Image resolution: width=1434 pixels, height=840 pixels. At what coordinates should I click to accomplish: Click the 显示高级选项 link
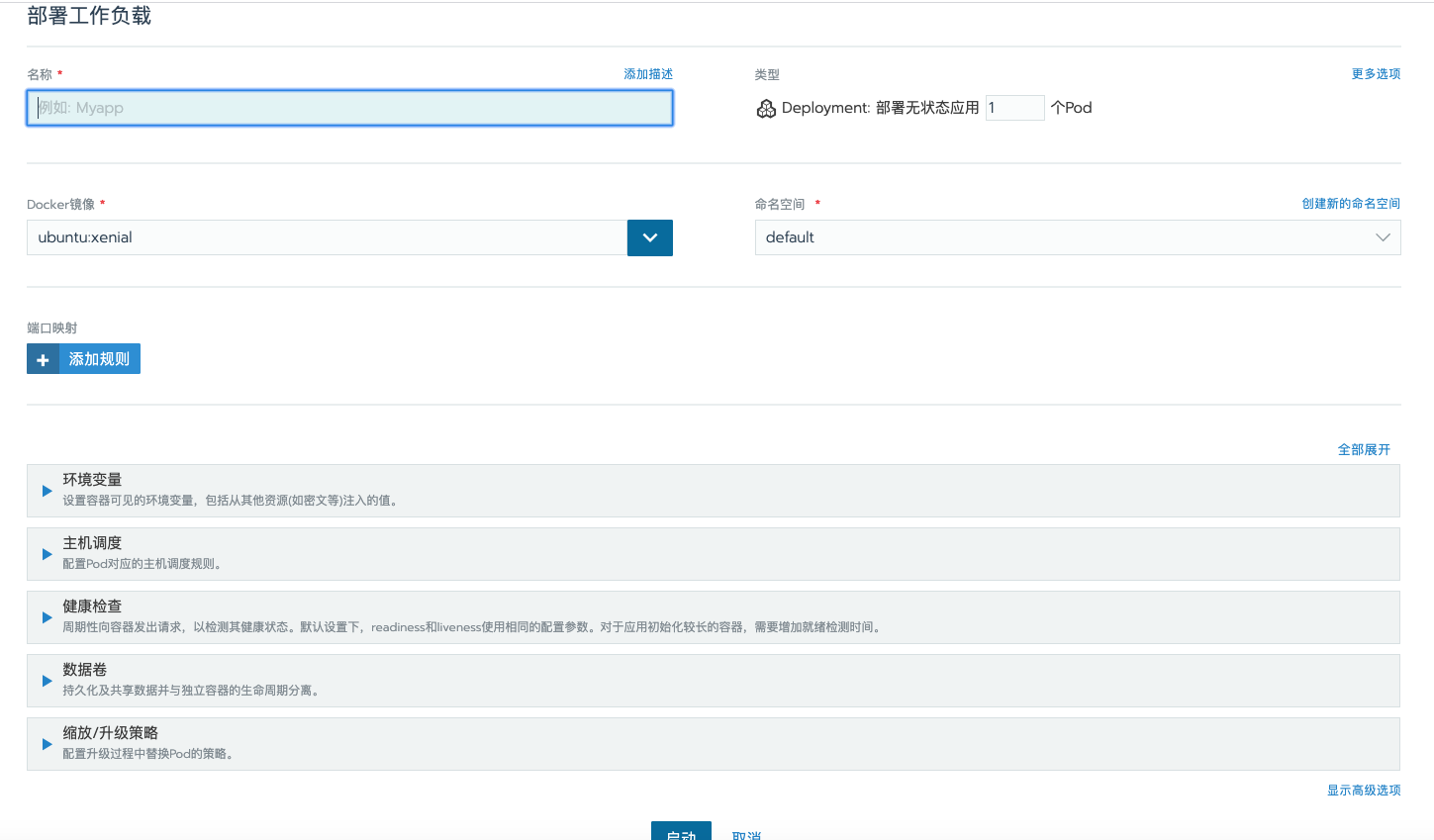tap(1363, 791)
